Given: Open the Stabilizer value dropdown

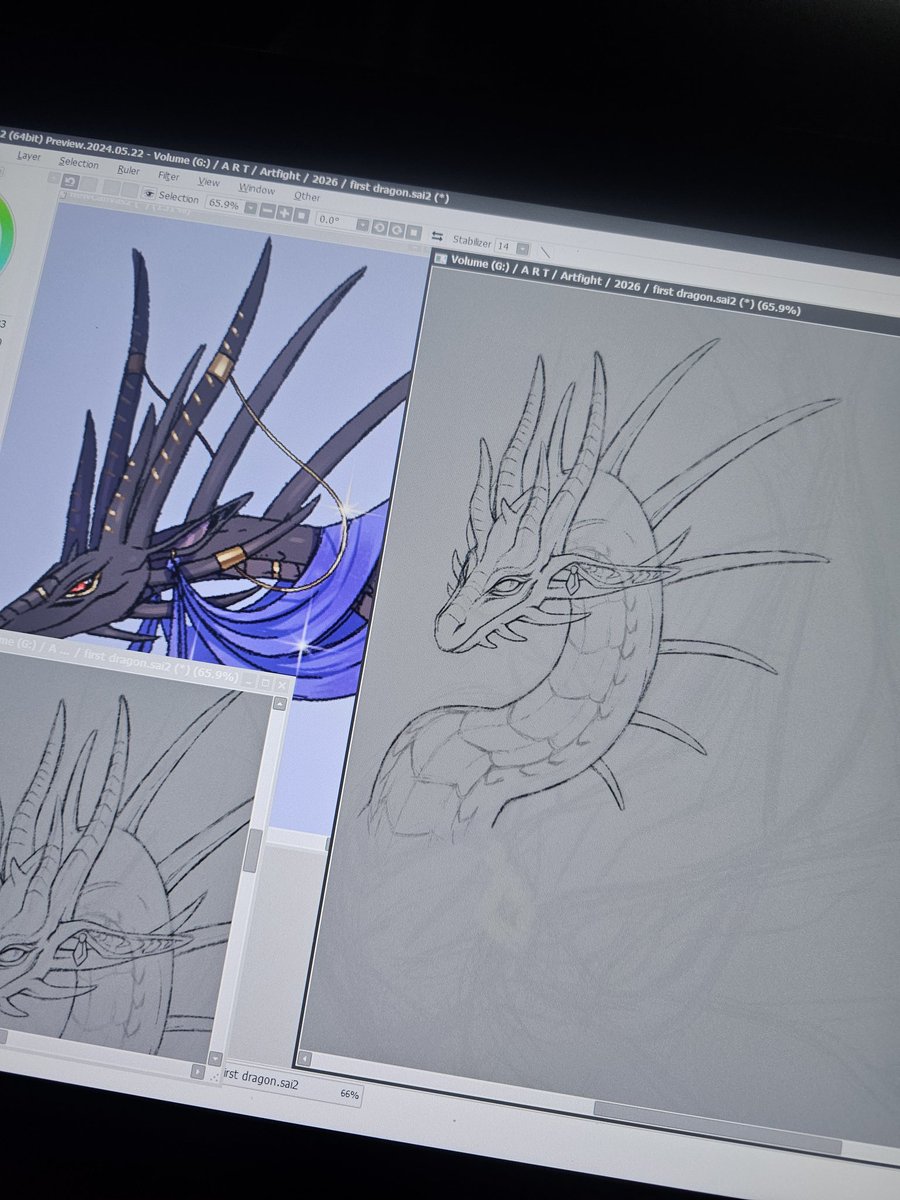Looking at the screenshot, I should point(522,249).
